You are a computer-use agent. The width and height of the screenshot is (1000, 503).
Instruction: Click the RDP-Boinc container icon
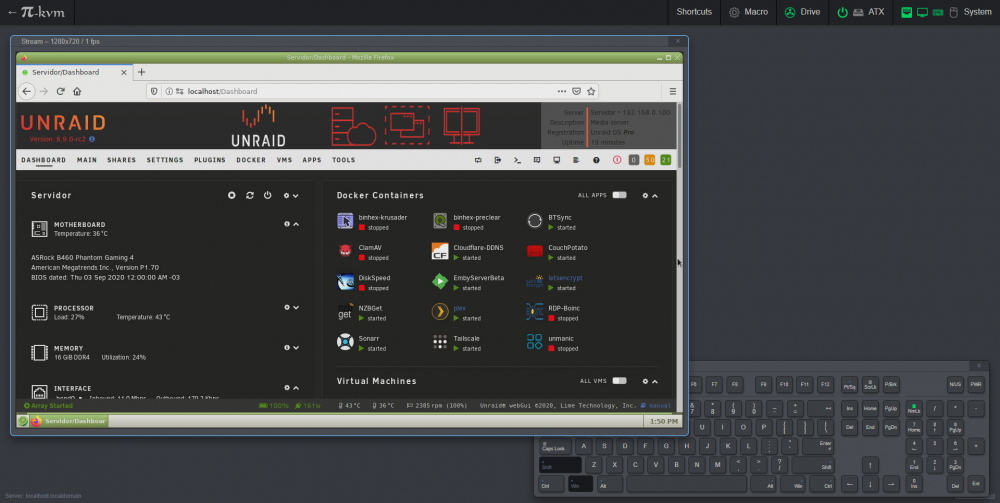(x=534, y=312)
